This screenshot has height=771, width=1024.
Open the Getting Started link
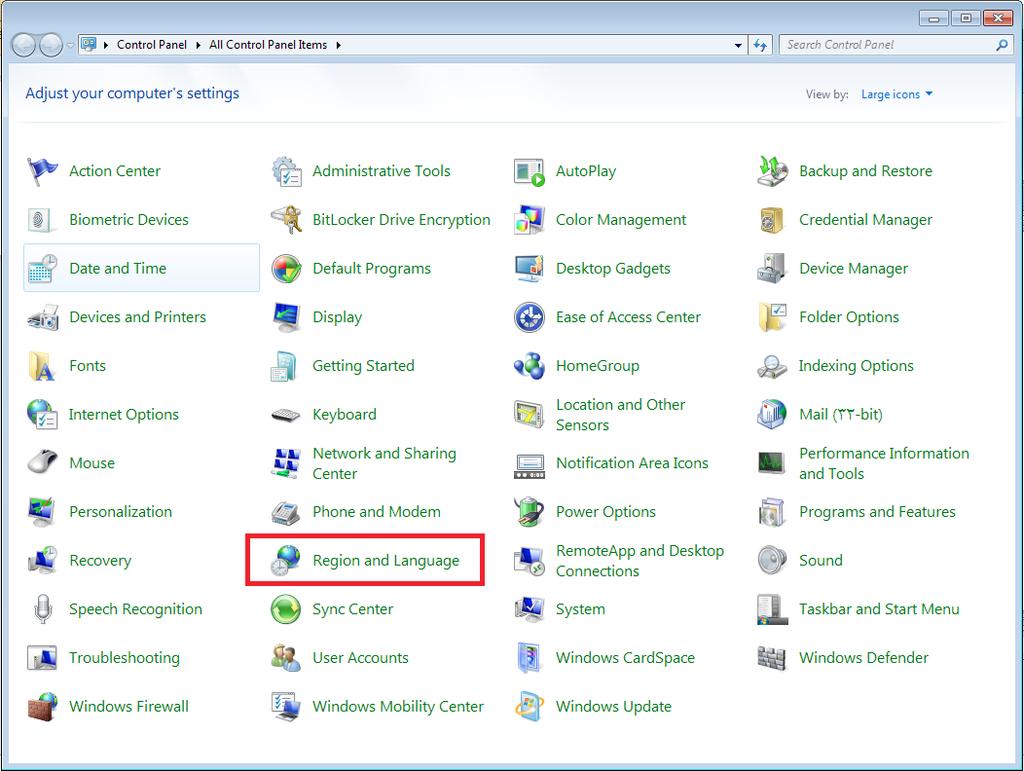point(363,366)
